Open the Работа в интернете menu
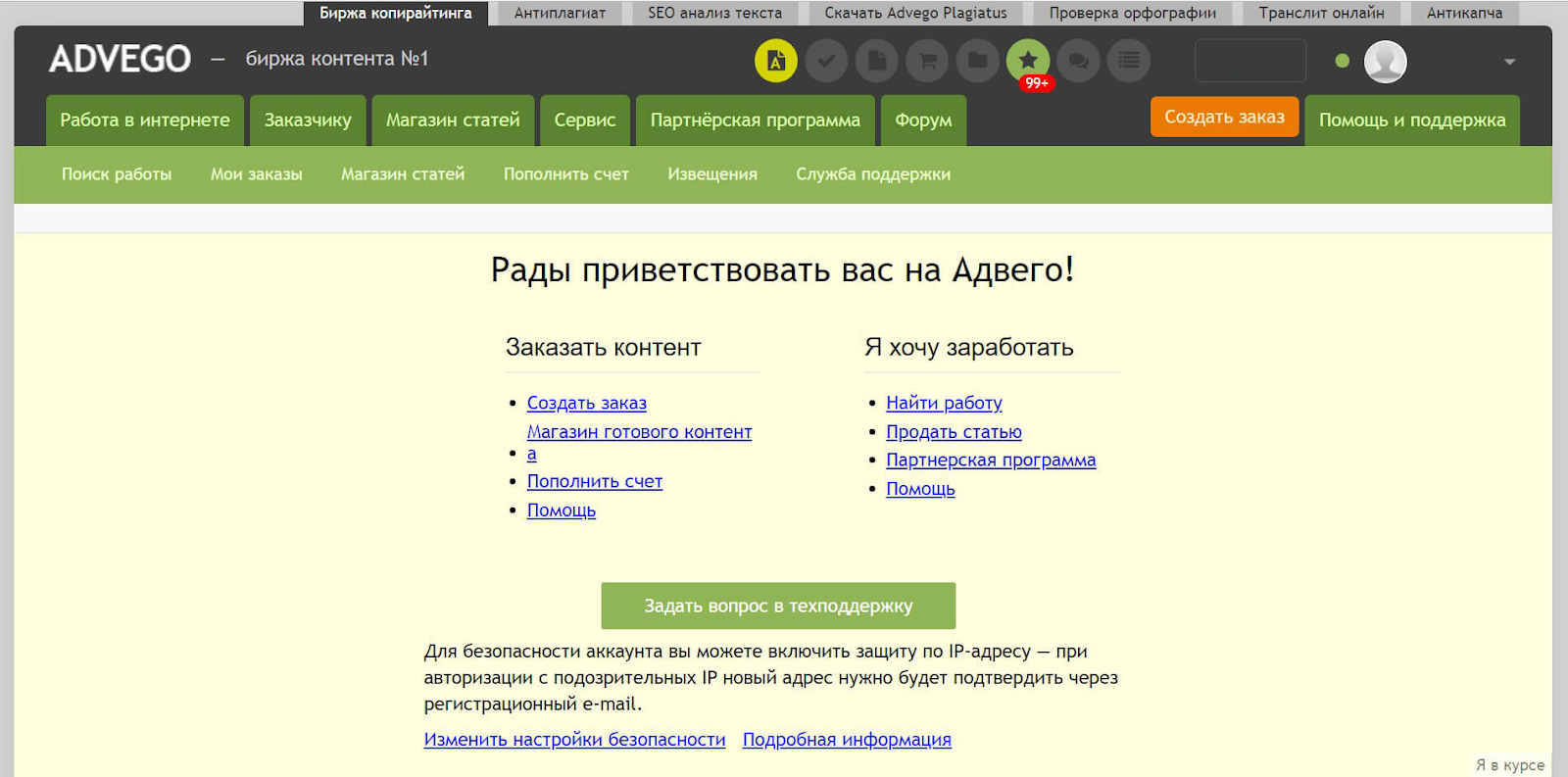This screenshot has width=1568, height=777. 145,120
